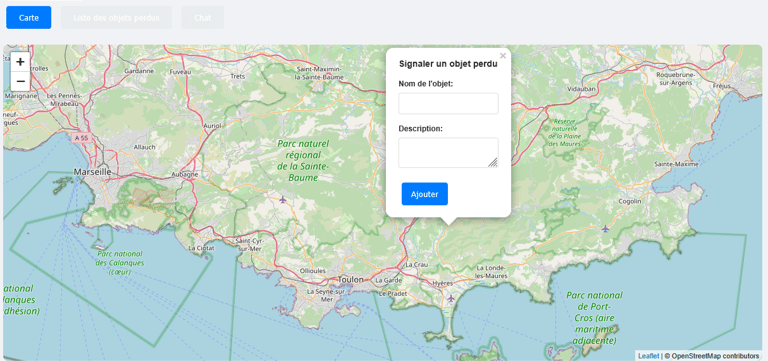Click the Roquebrune-sur-Argens label
The height and width of the screenshot is (361, 768).
675,79
